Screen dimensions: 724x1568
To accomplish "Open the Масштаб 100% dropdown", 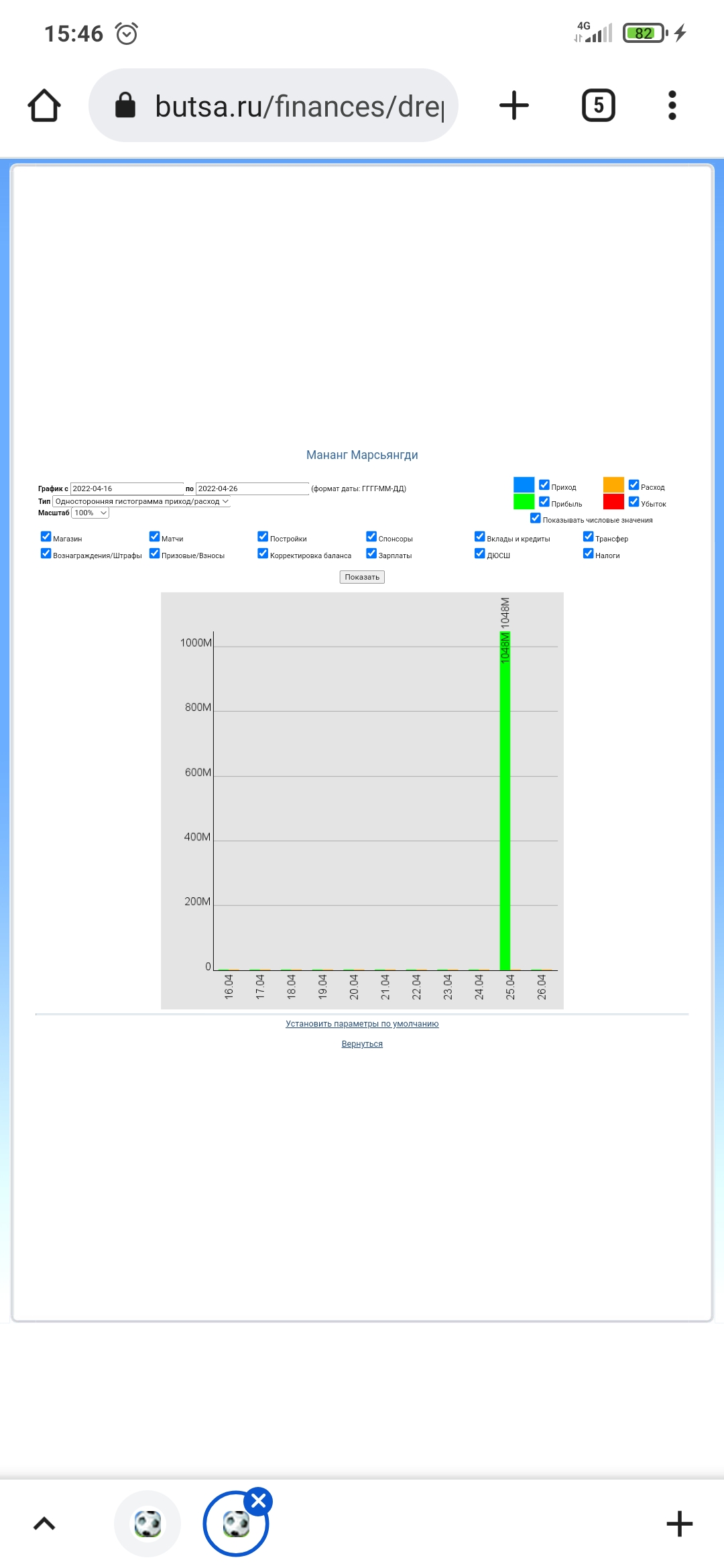I will coord(90,513).
